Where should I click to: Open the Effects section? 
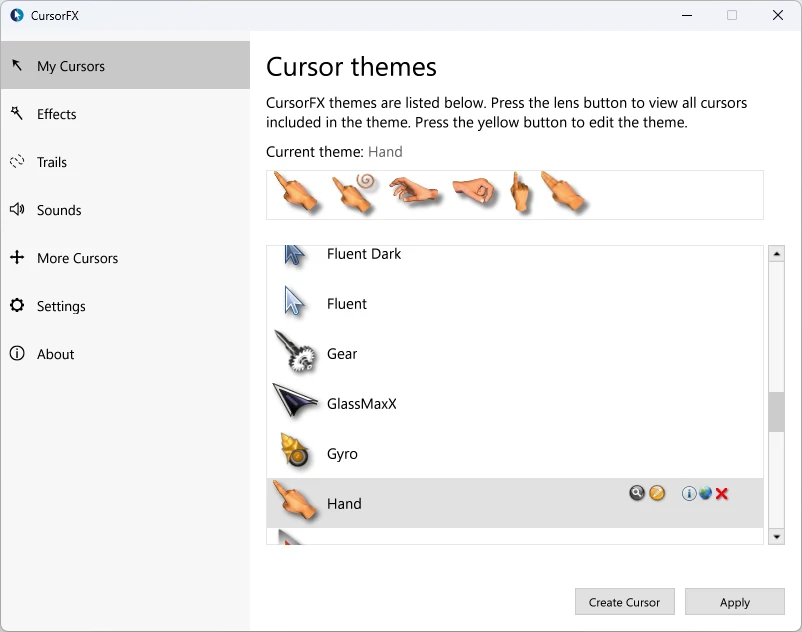coord(125,114)
